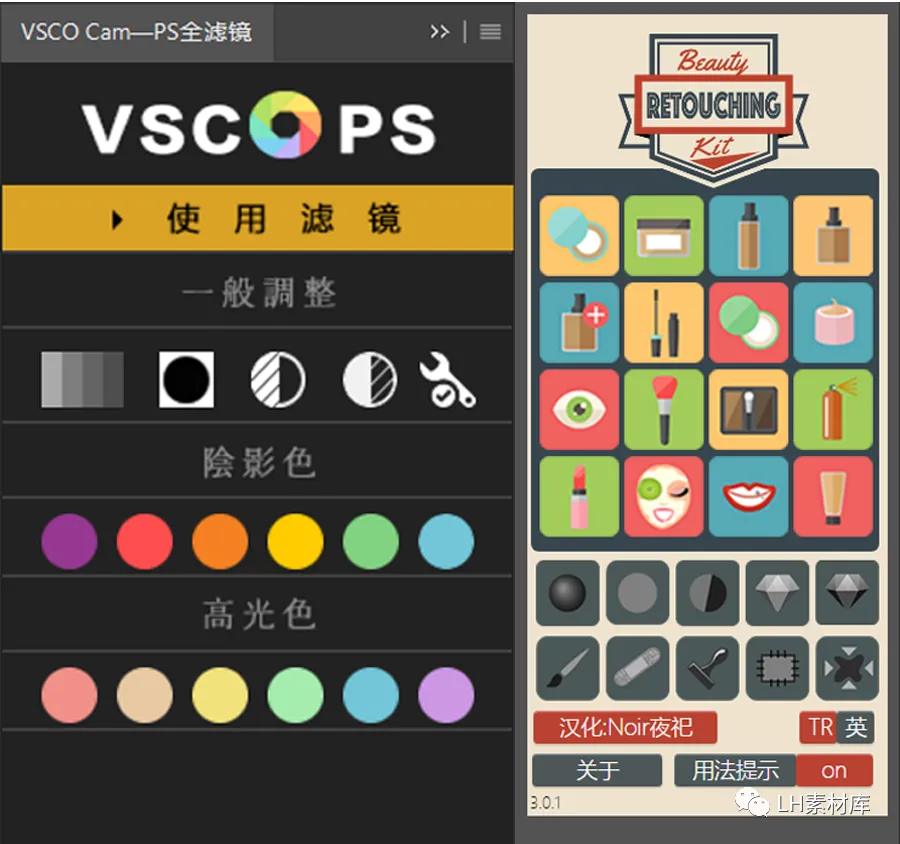Click the wrench with checkmark icon
This screenshot has height=844, width=900.
447,380
